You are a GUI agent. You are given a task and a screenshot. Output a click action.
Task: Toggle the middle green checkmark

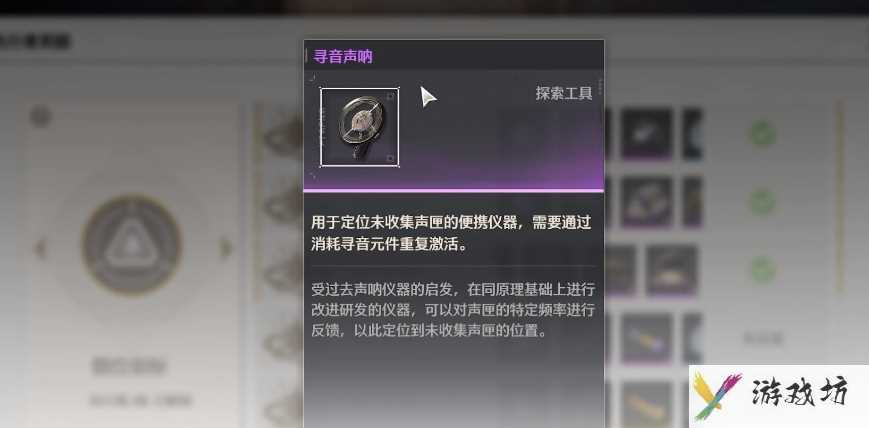763,202
